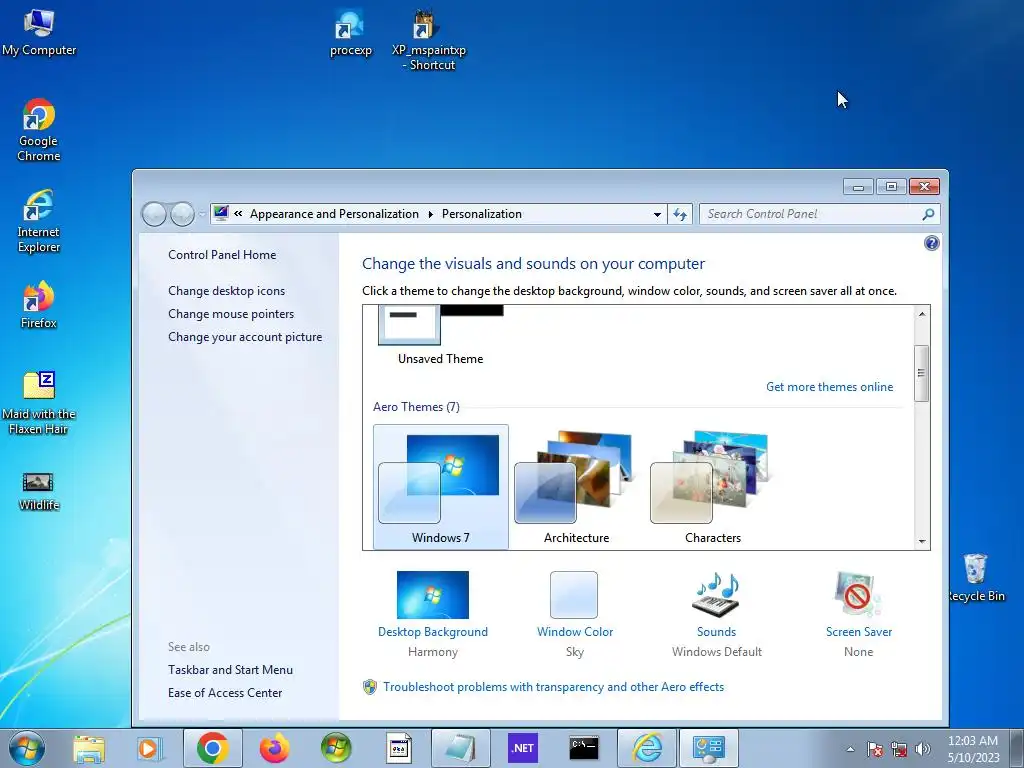This screenshot has height=768, width=1024.
Task: Click the Show desktop button at the taskbar's far end
Action: click(x=1017, y=748)
